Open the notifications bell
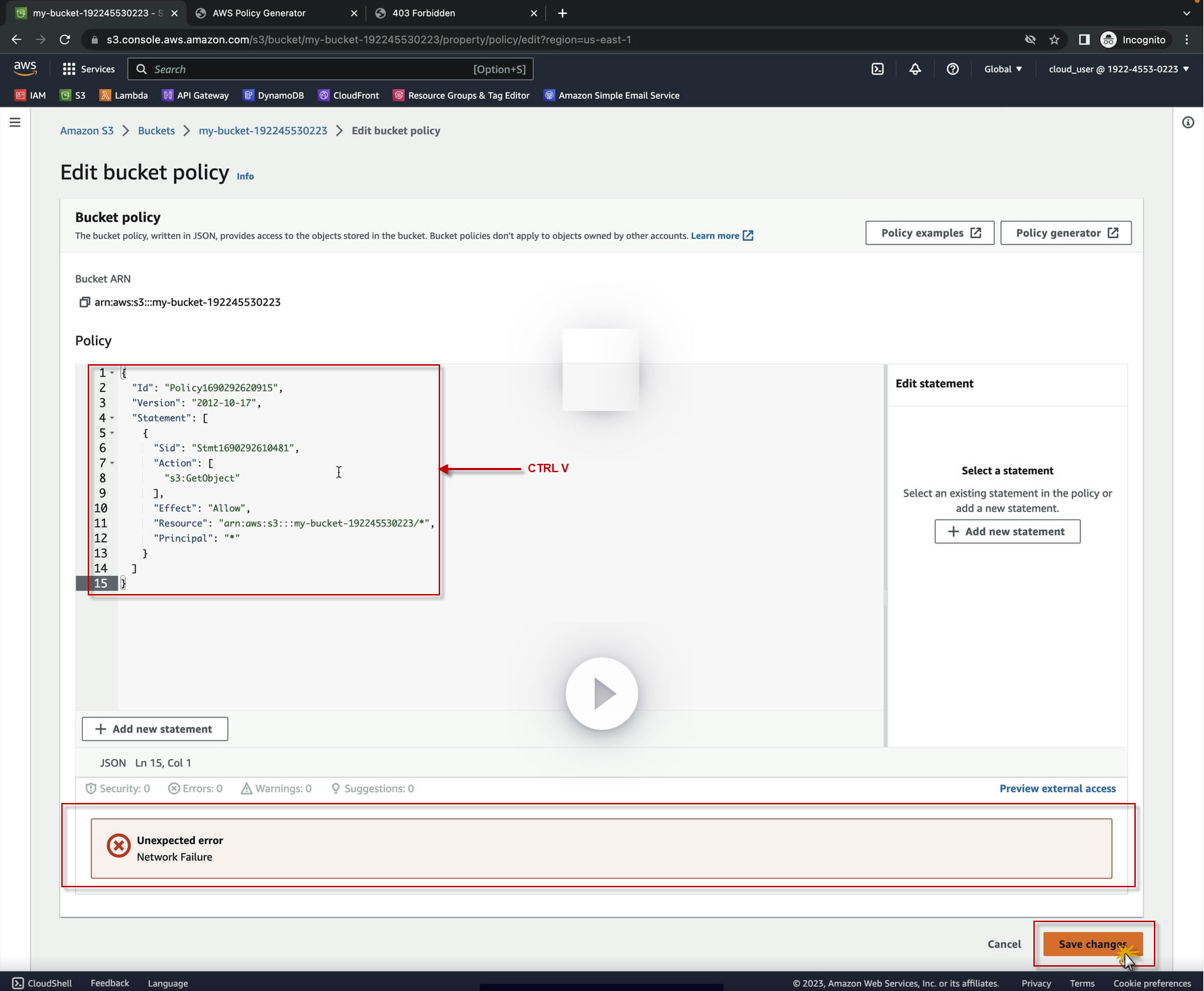This screenshot has width=1204, height=991. tap(915, 69)
